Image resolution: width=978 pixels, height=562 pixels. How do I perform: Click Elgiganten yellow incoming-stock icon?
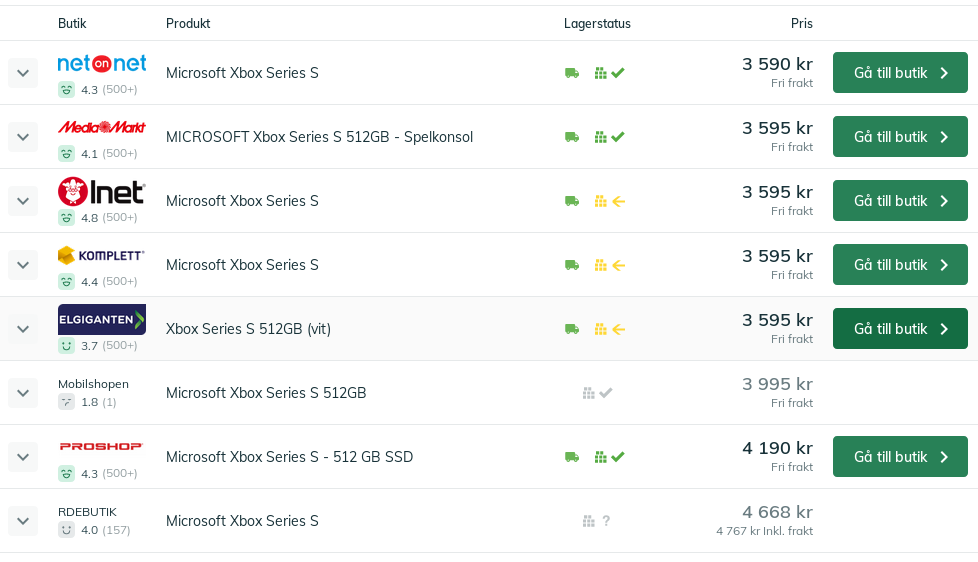point(609,329)
